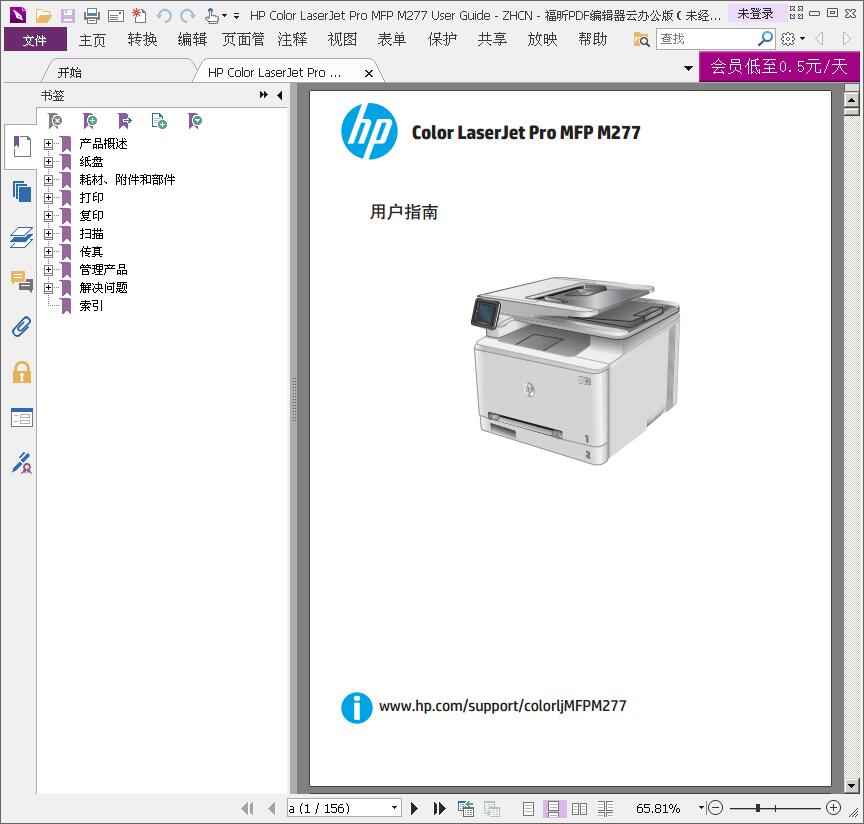
Task: Redo the last action
Action: point(188,15)
